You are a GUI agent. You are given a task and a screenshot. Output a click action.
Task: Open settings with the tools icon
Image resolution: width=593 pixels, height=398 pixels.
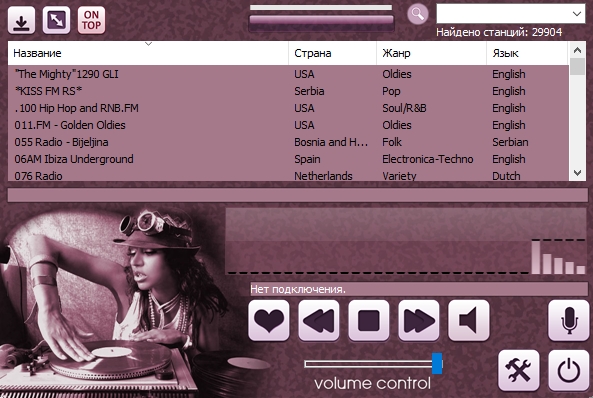tap(518, 370)
